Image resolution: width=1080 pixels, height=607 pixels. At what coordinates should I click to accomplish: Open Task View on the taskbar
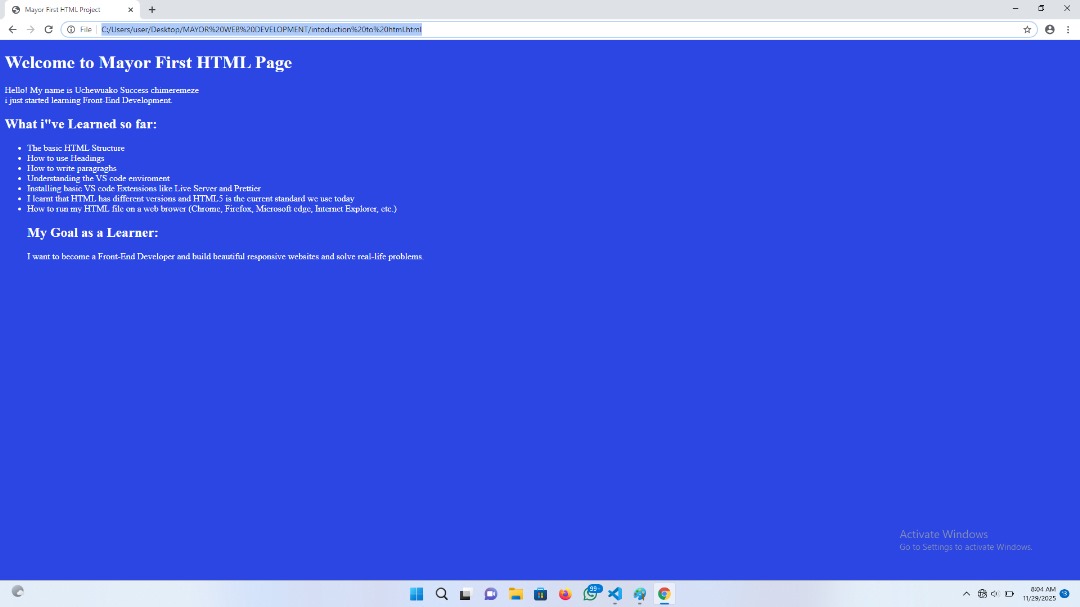click(x=466, y=594)
